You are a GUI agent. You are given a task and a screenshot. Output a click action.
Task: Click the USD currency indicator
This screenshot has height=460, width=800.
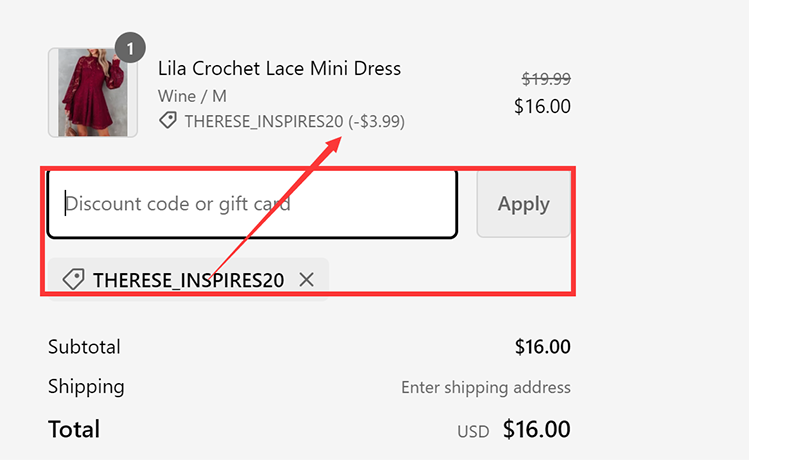click(473, 432)
